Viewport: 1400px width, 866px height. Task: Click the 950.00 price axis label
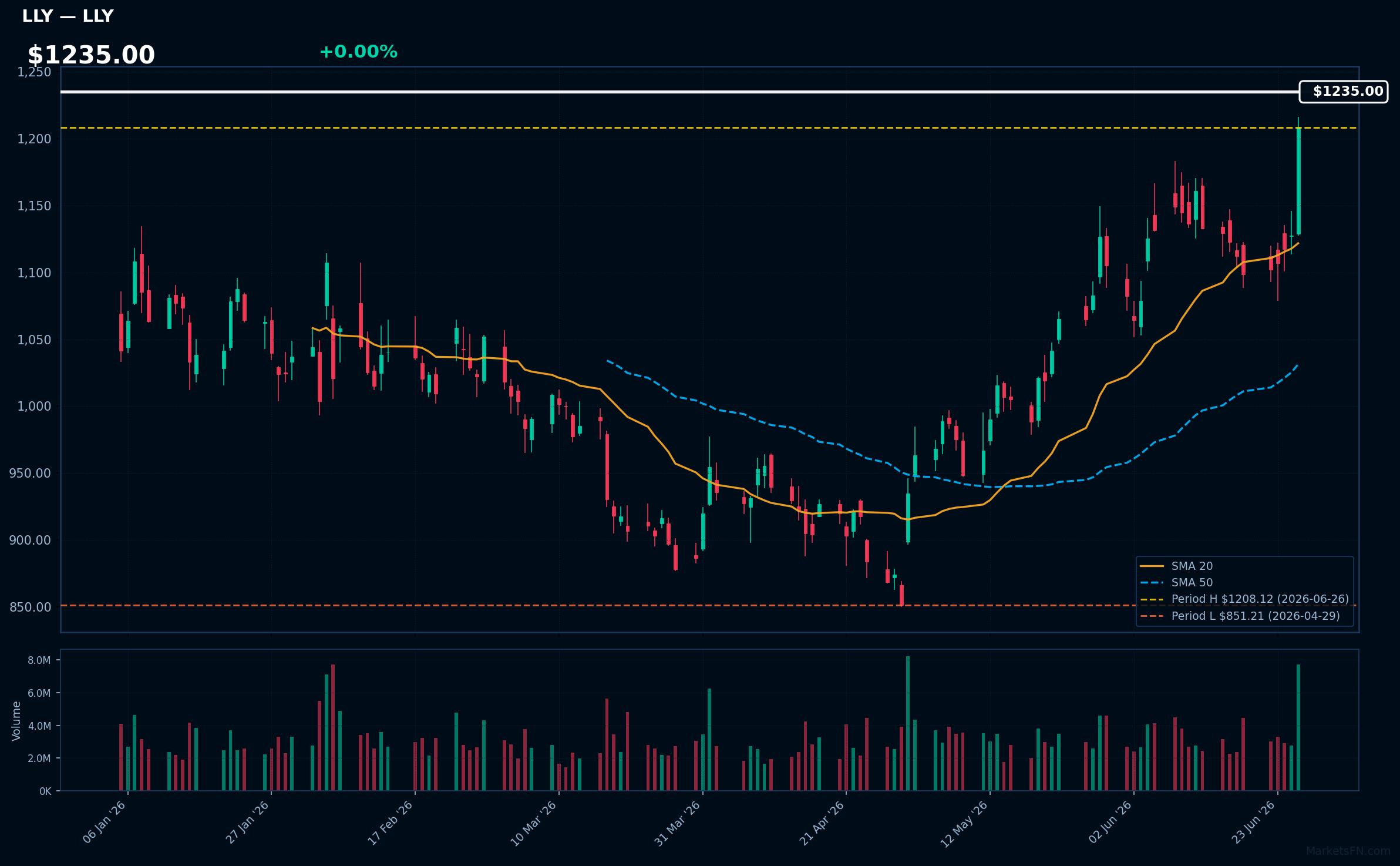pyautogui.click(x=31, y=474)
